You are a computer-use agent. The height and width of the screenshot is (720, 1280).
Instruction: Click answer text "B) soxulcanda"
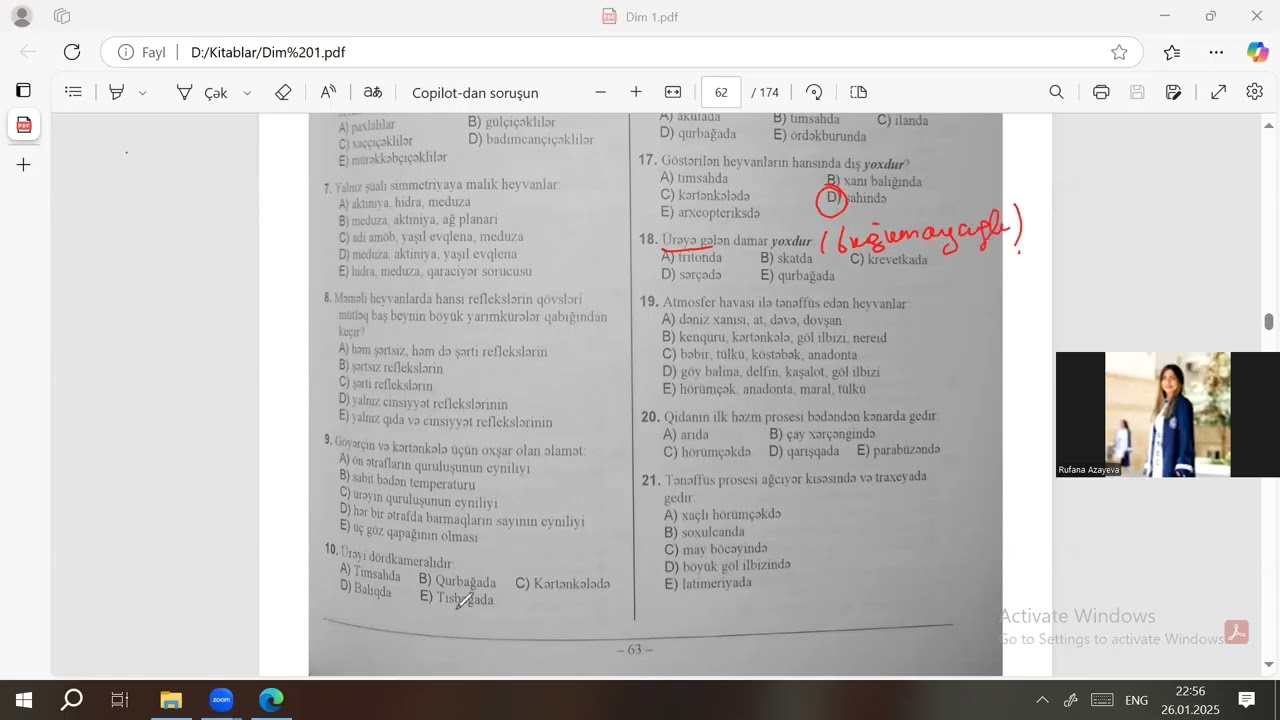point(705,531)
